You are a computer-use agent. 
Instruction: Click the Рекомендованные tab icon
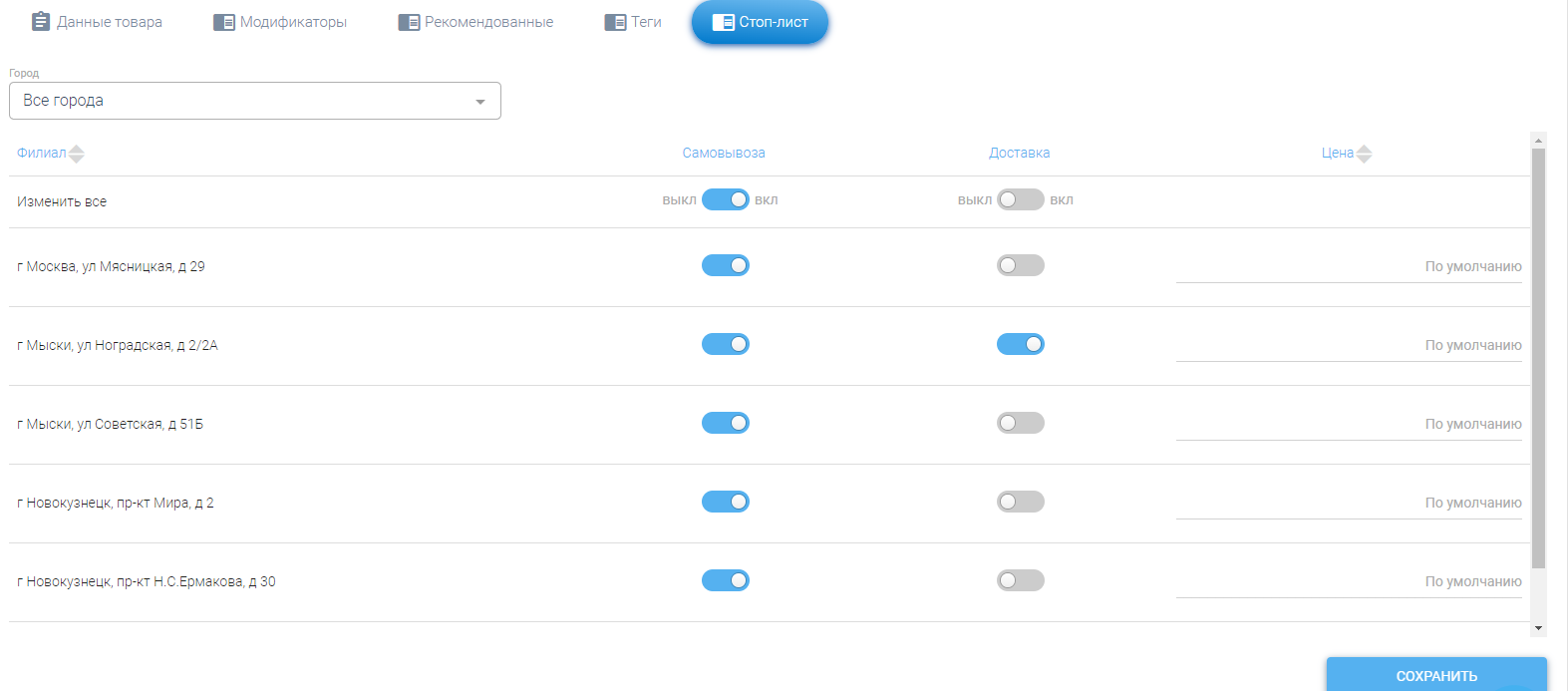(x=409, y=22)
